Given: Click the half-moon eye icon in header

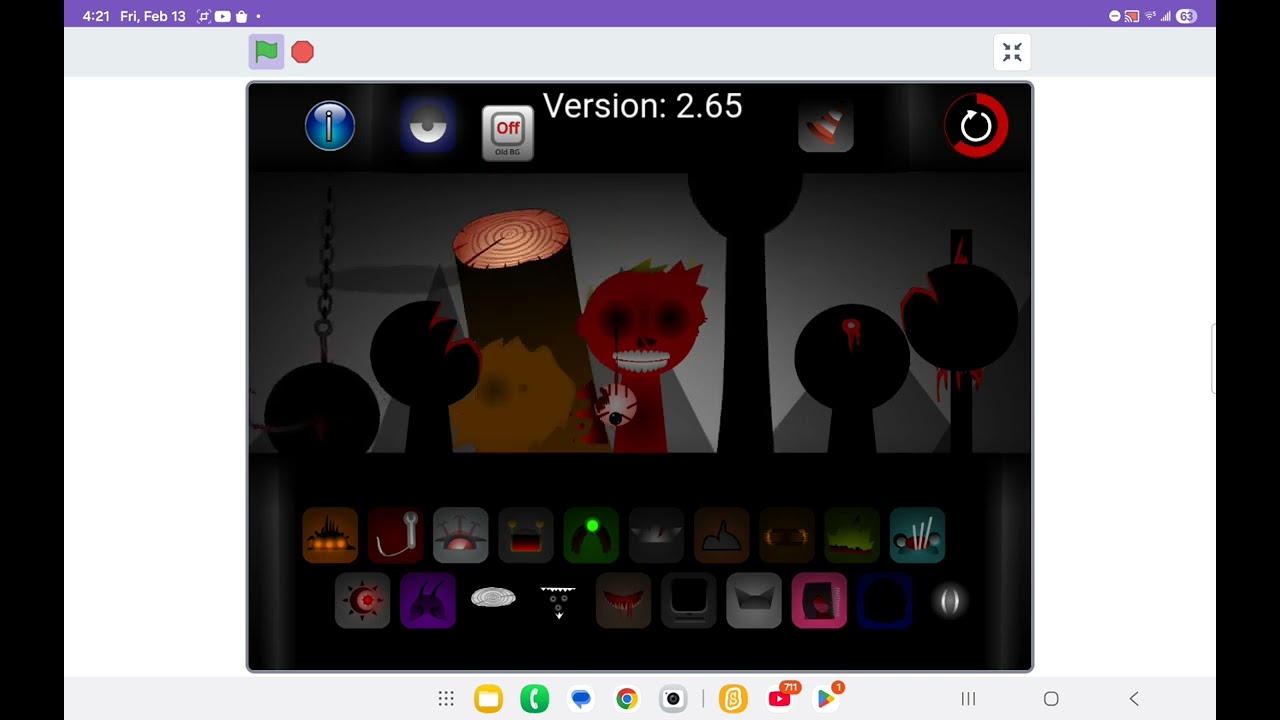Looking at the screenshot, I should click(428, 127).
